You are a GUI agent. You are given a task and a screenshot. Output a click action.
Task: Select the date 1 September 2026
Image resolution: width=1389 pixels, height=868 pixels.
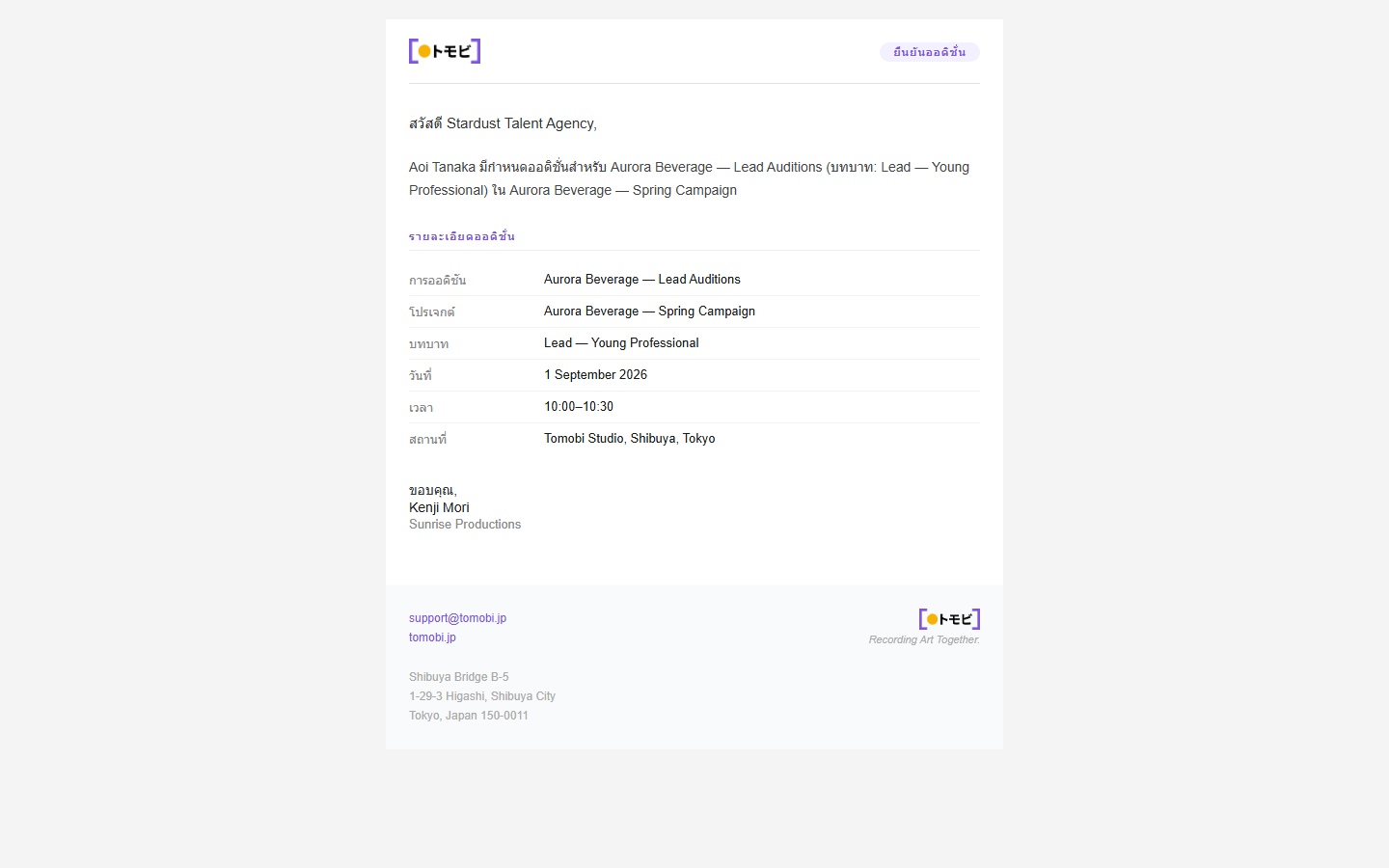[595, 375]
